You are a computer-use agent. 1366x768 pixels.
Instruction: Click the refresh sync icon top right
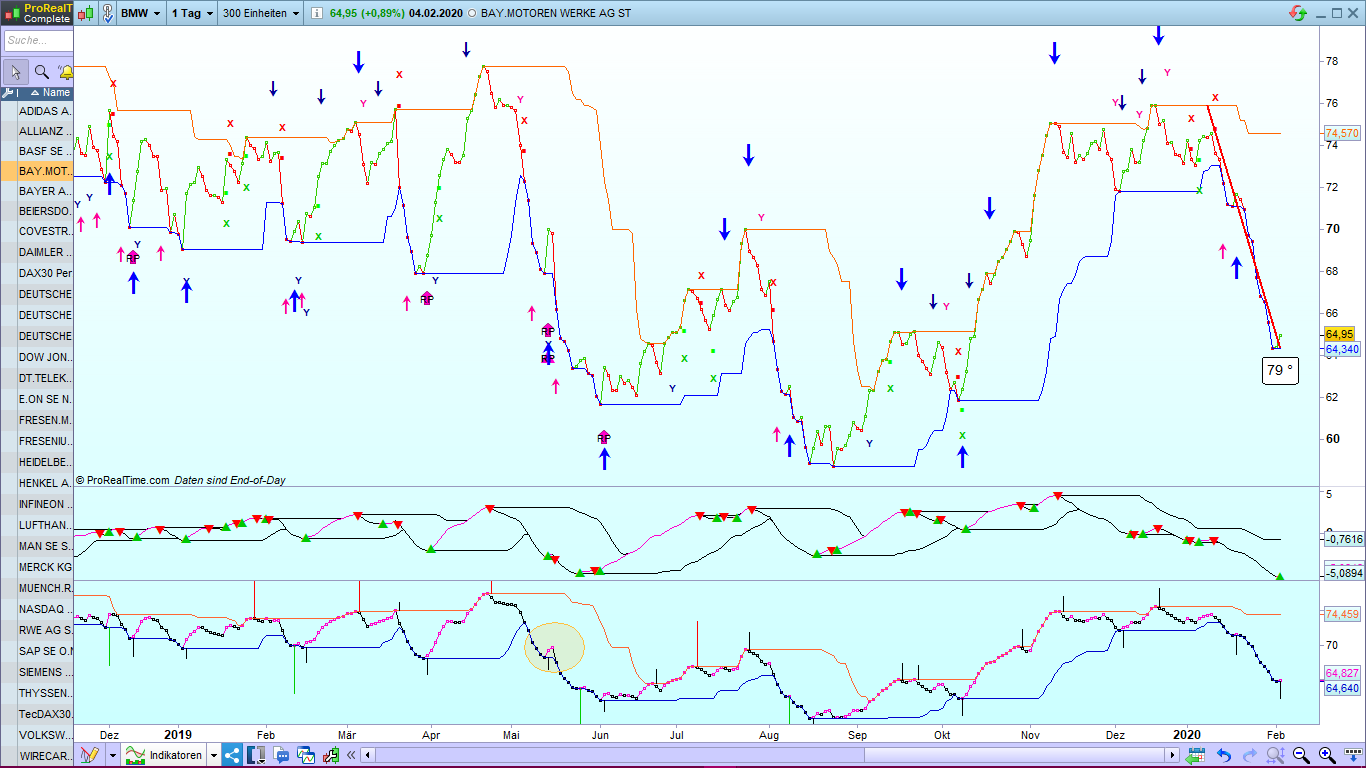[x=1298, y=13]
